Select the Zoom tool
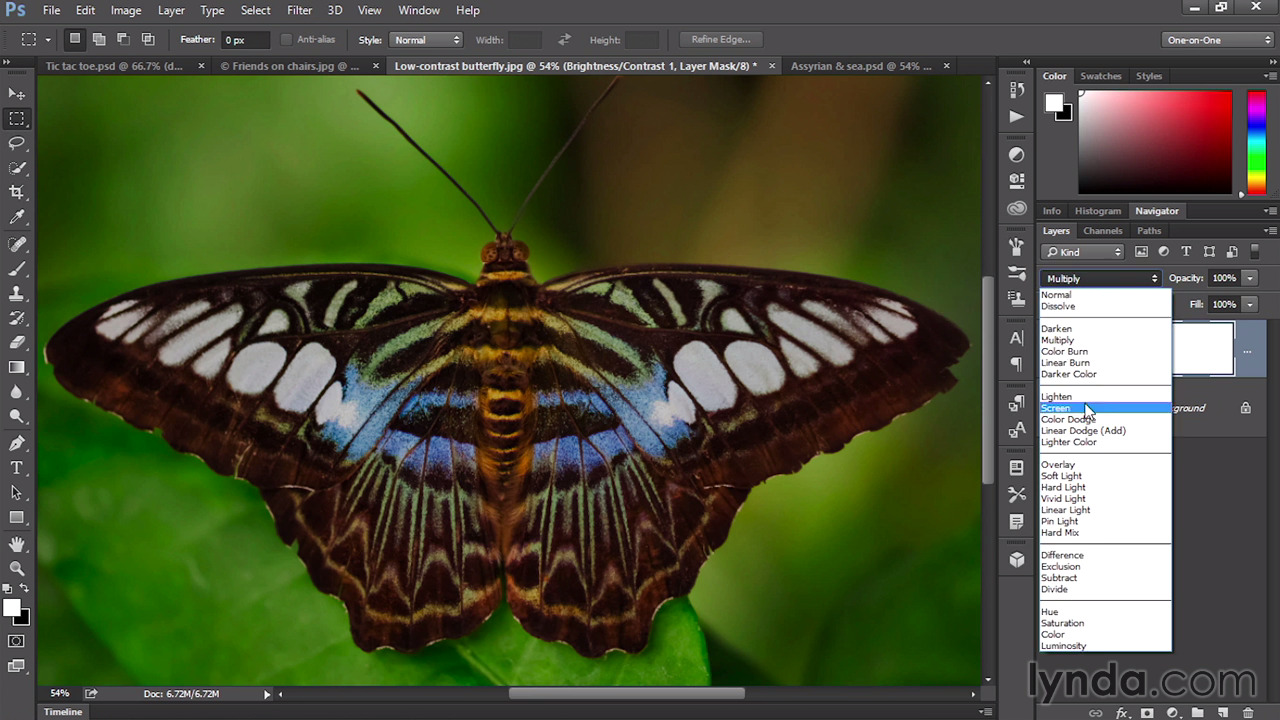This screenshot has height=720, width=1280. pos(17,569)
